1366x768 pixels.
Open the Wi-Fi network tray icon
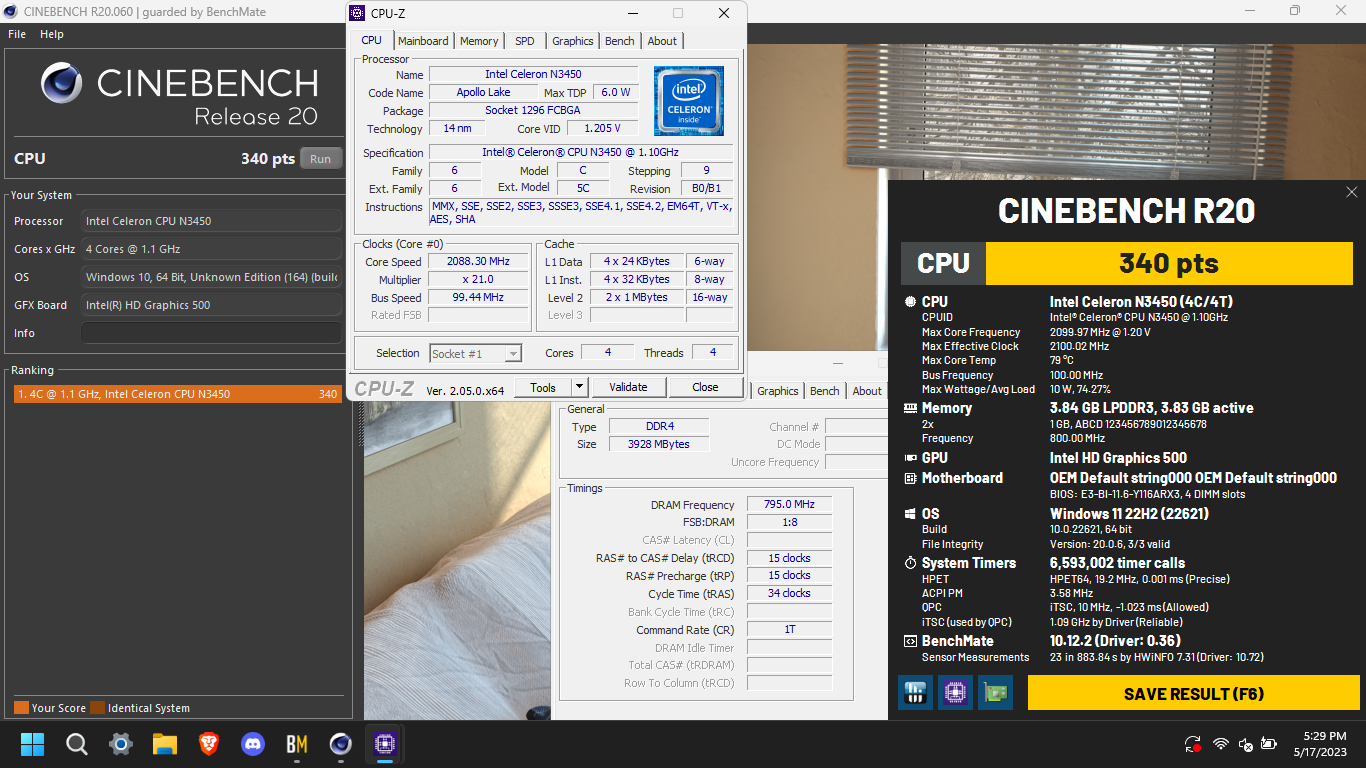(x=1221, y=744)
